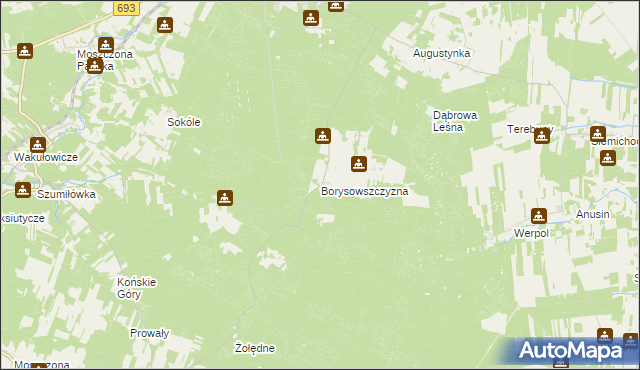Click the road 693 shield
Screen dimensions: 640x370
pos(126,8)
